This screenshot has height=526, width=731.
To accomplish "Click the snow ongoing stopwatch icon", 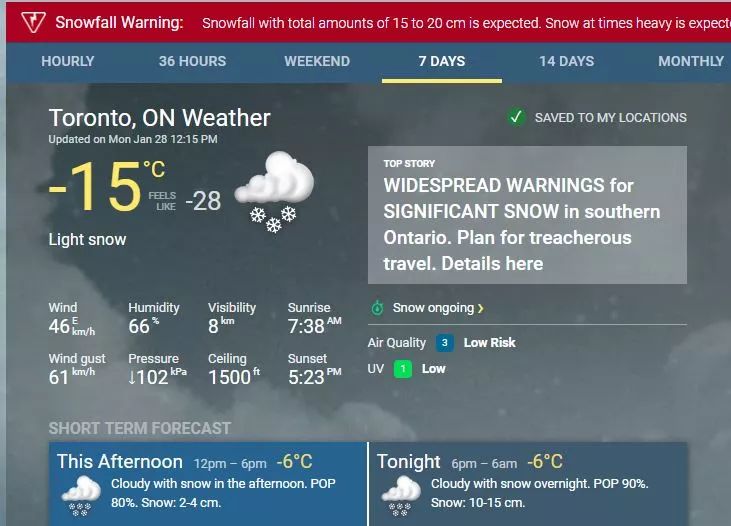I will click(377, 308).
